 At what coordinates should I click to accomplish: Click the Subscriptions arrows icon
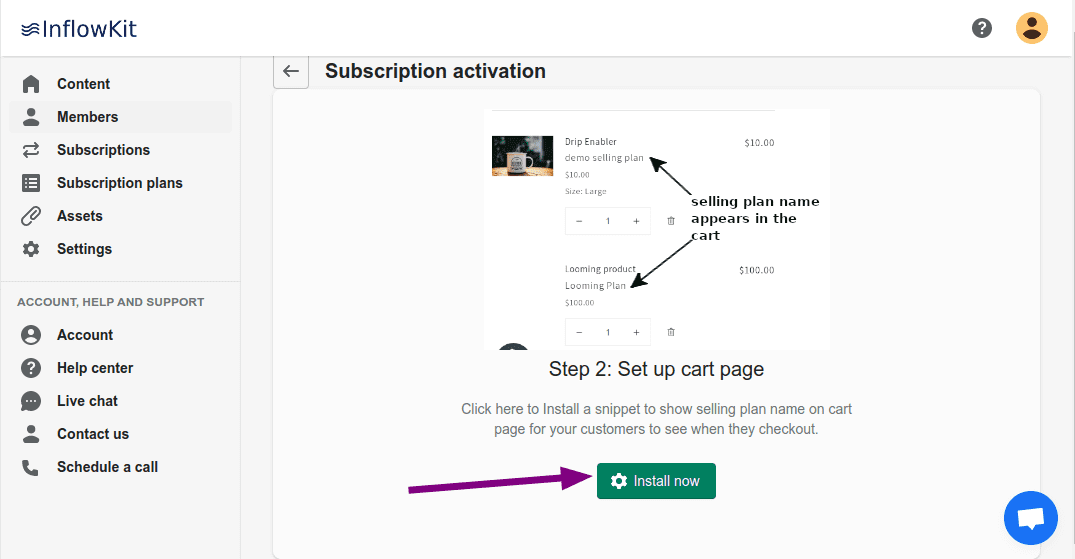[x=31, y=150]
